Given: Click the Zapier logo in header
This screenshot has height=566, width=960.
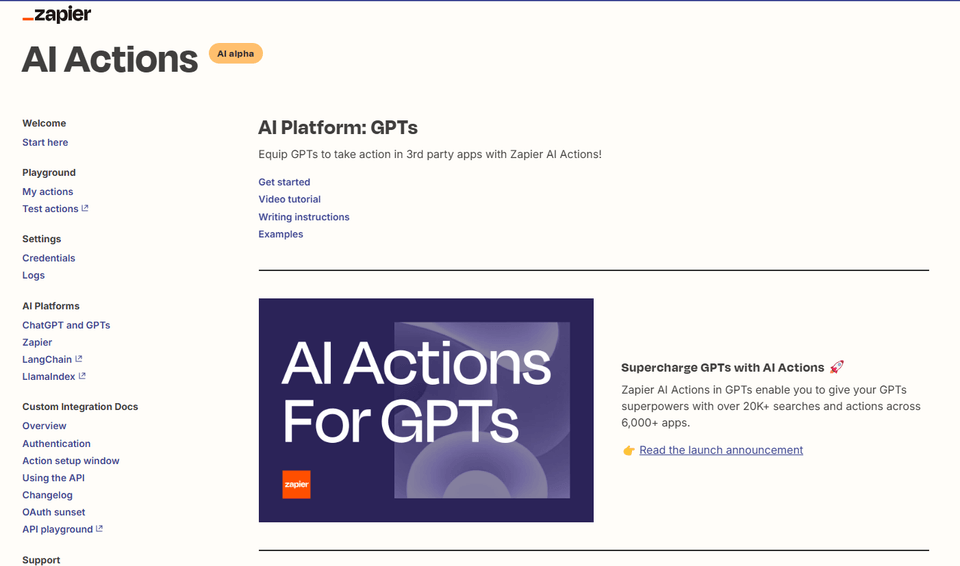Looking at the screenshot, I should [x=56, y=14].
